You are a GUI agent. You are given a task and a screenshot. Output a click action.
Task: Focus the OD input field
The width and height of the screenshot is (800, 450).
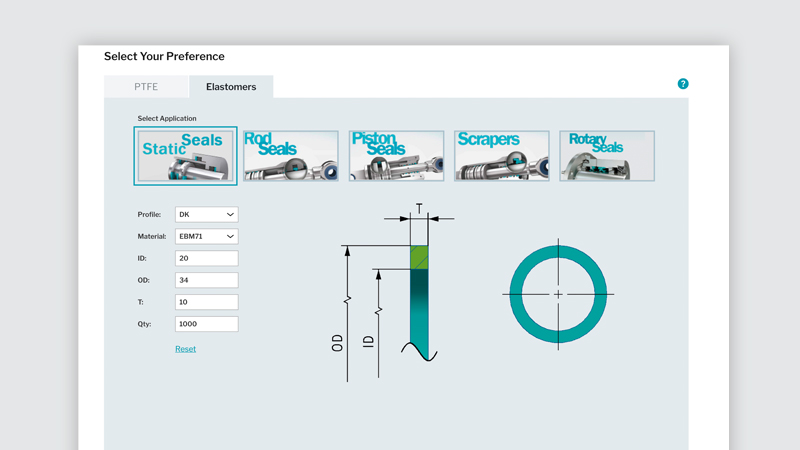pyautogui.click(x=206, y=280)
